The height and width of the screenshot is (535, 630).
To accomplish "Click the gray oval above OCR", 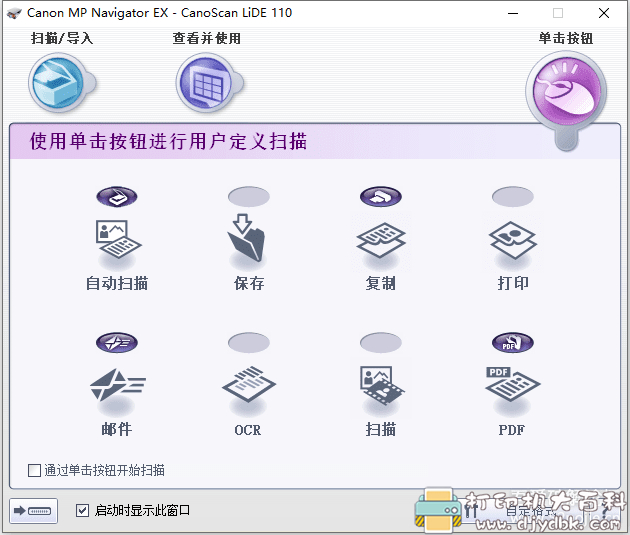I will click(x=249, y=343).
